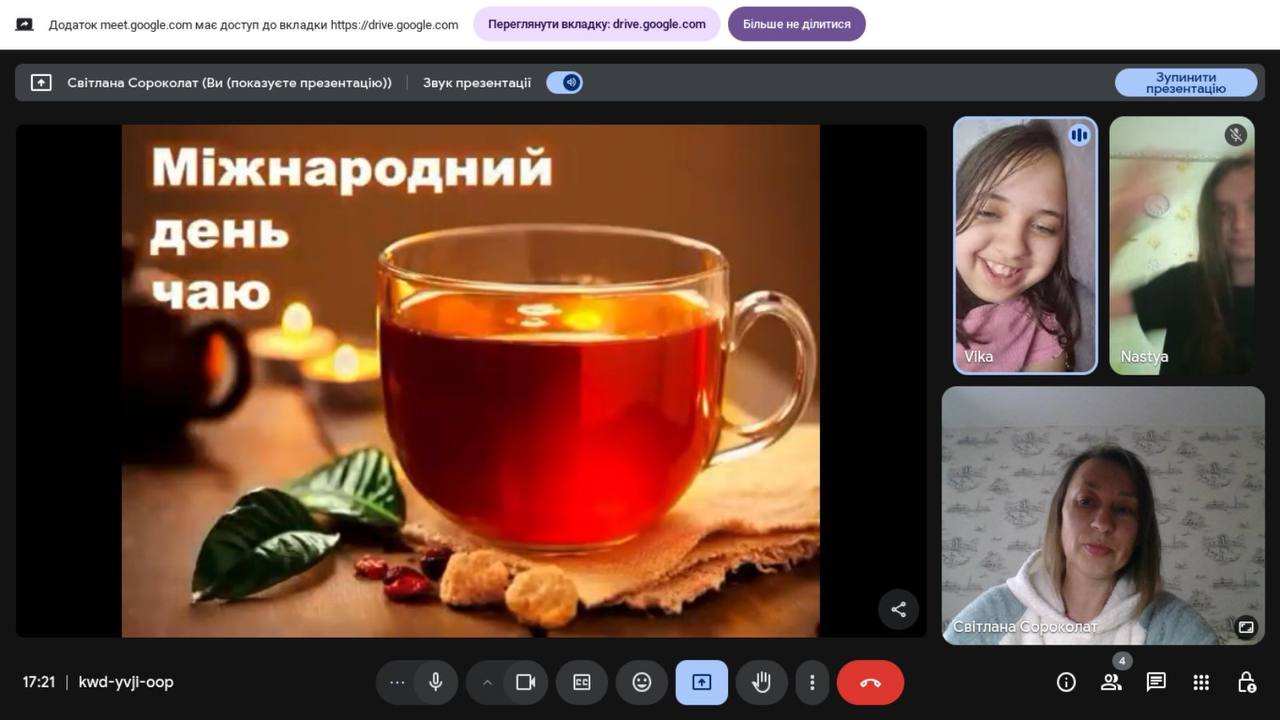
Task: Show the participants list
Action: click(x=1111, y=682)
